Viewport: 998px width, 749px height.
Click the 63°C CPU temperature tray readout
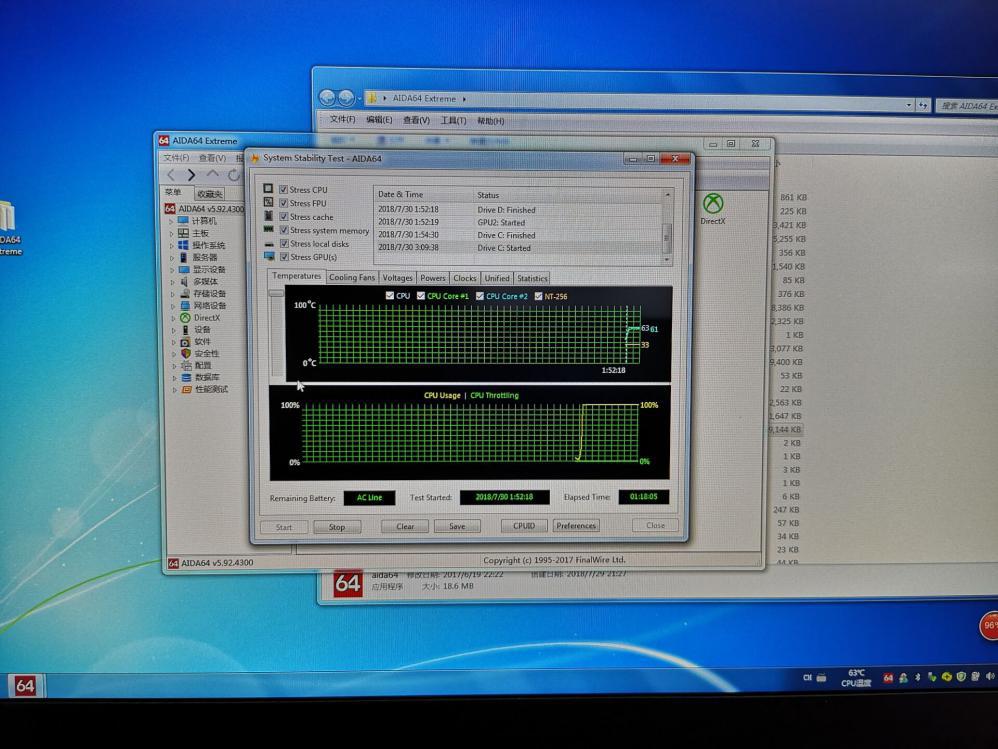(x=856, y=678)
